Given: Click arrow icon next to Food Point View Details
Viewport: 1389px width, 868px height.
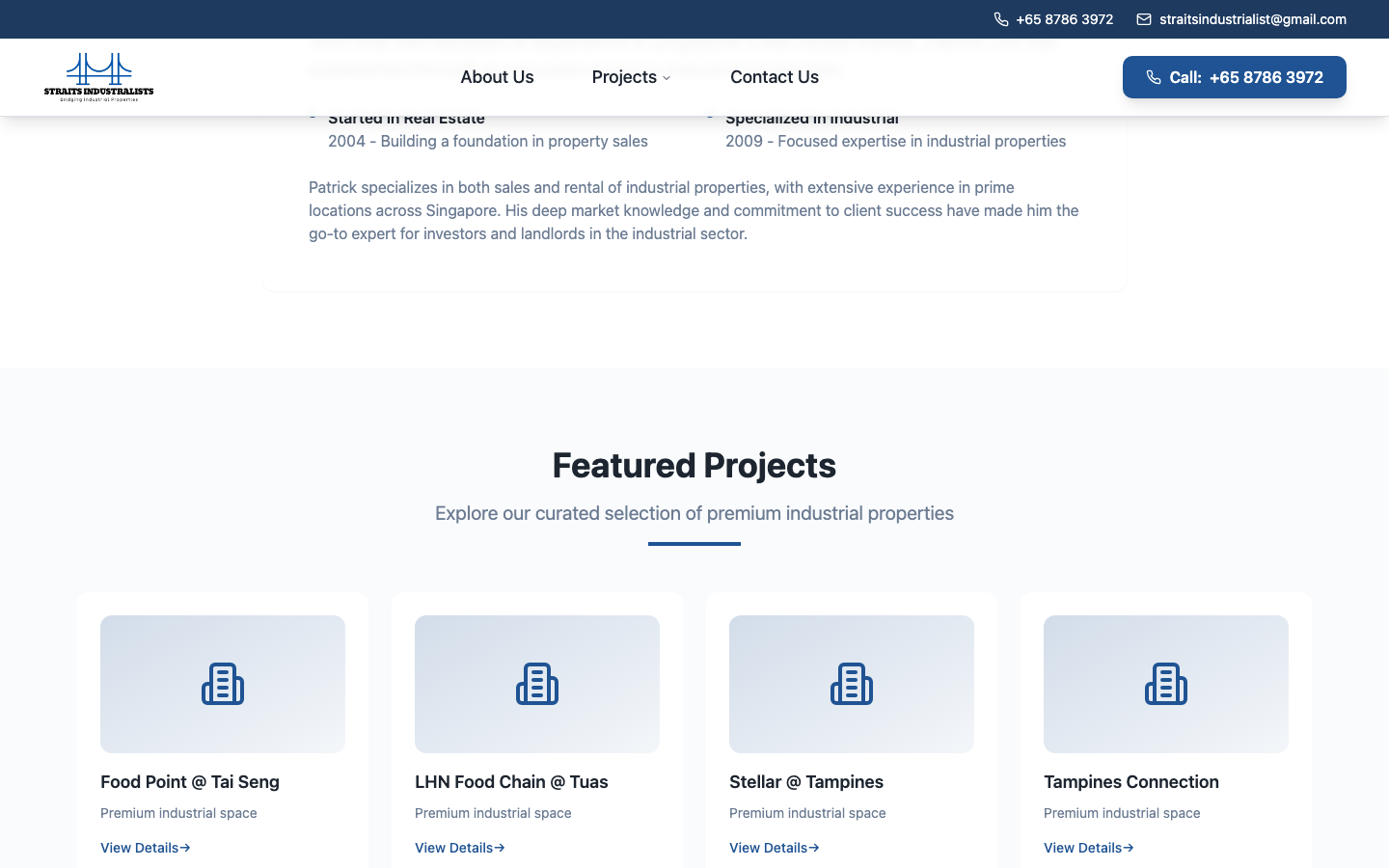Looking at the screenshot, I should (185, 848).
